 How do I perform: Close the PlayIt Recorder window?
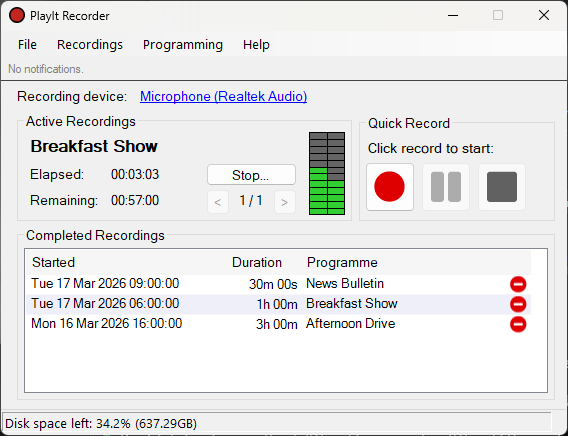coord(544,15)
